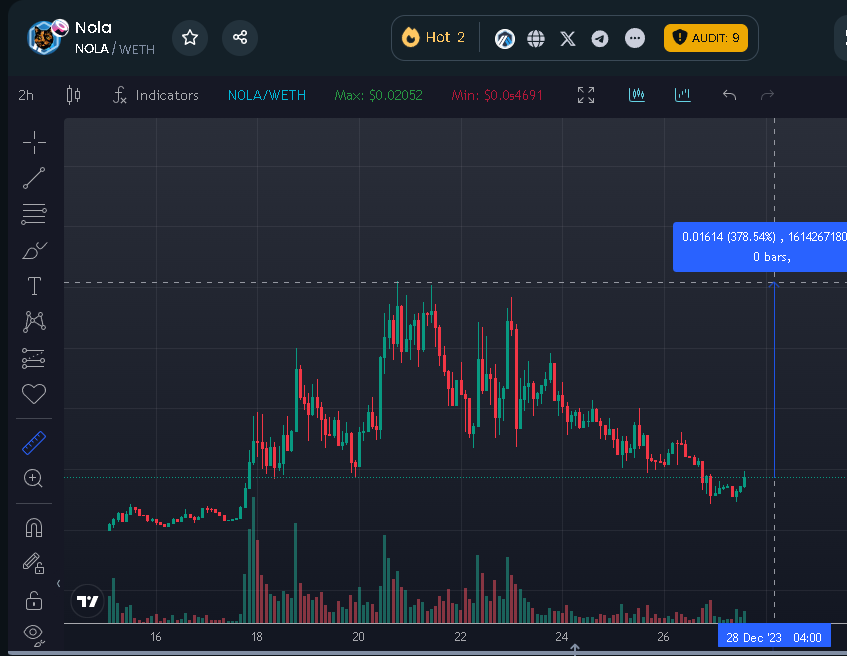The image size is (847, 656).
Task: Select the candlestick chart style icon
Action: coord(73,95)
